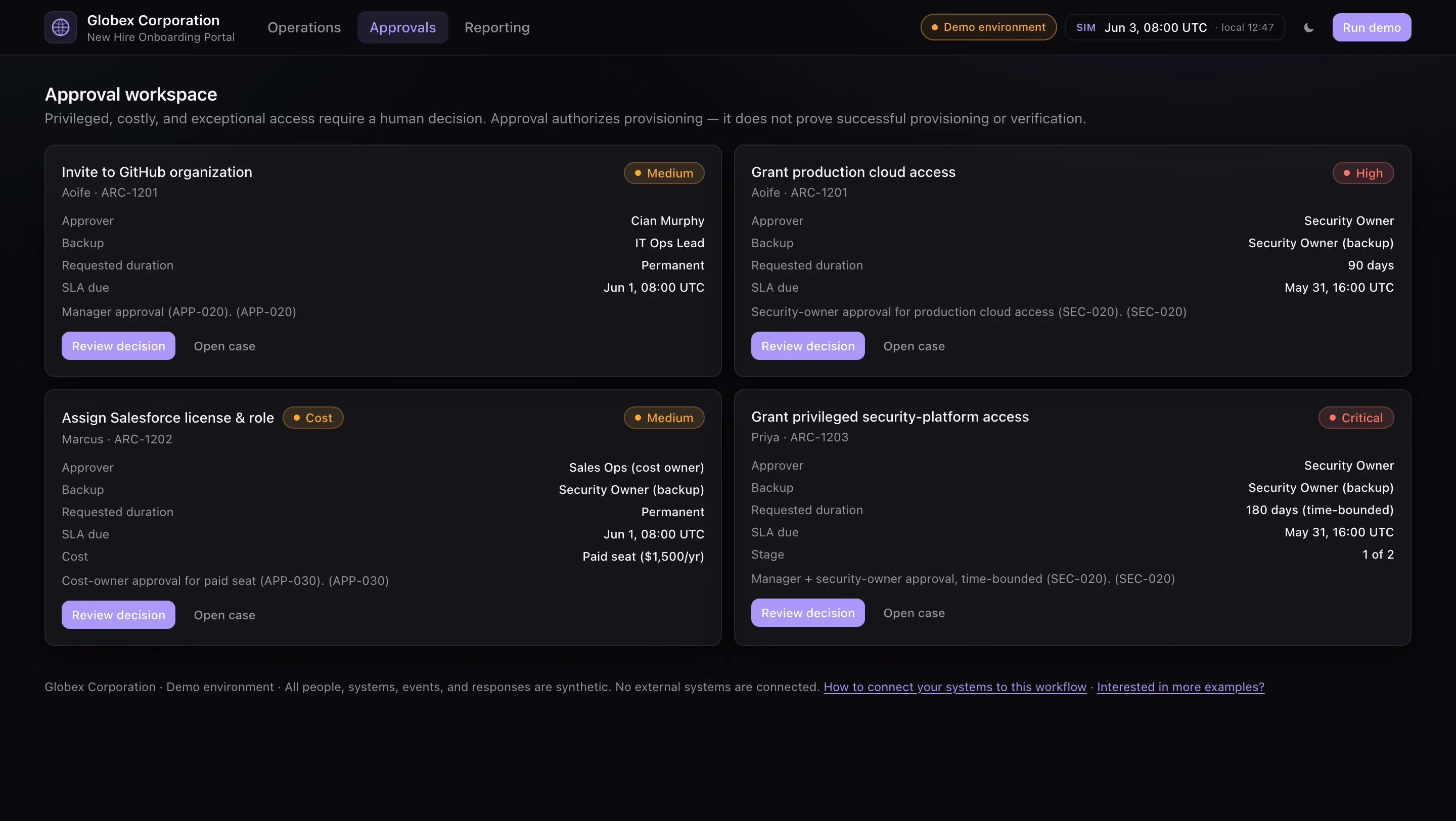Viewport: 1456px width, 821px height.
Task: Click the High risk badge
Action: (x=1363, y=173)
